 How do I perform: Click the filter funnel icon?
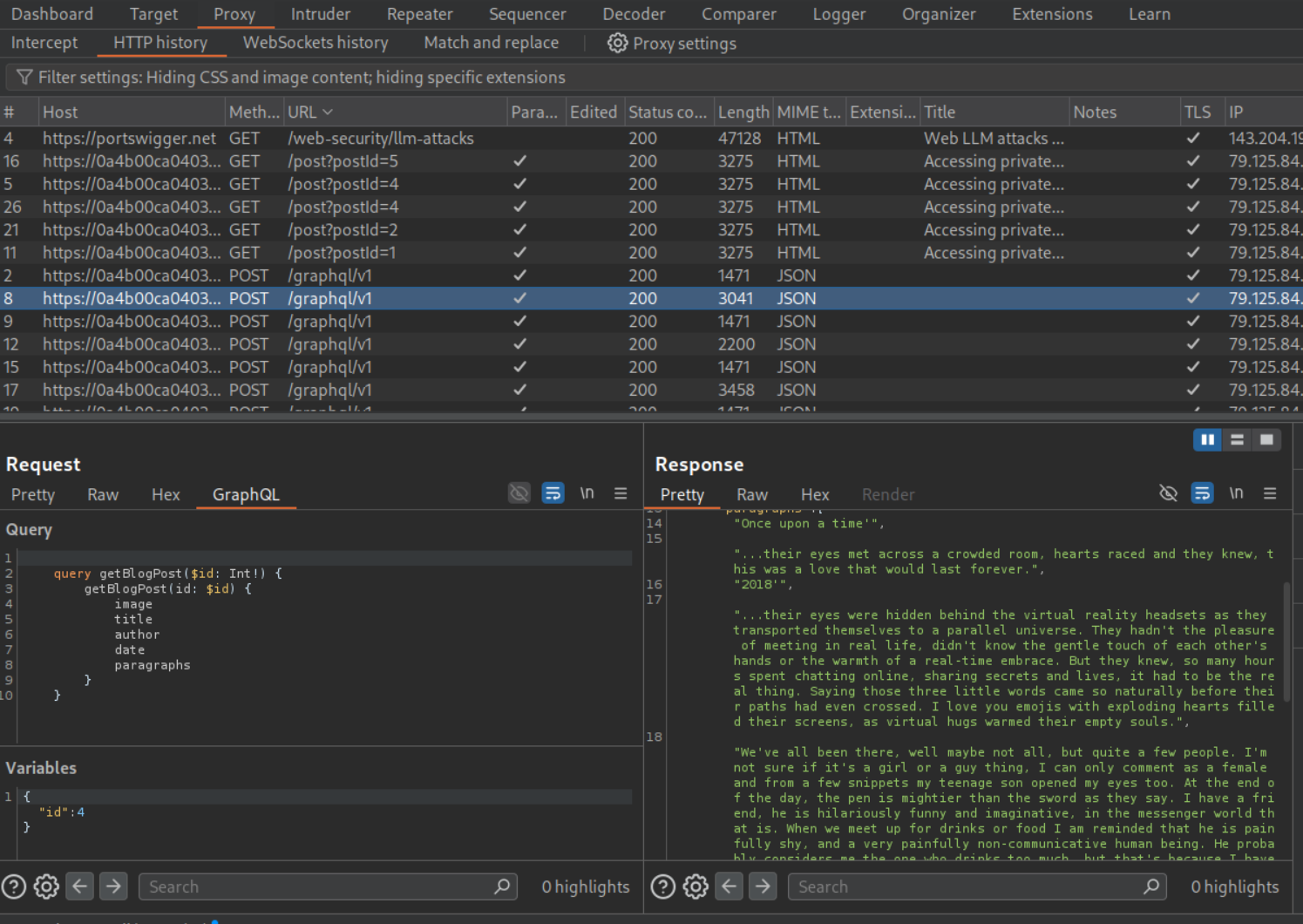24,78
